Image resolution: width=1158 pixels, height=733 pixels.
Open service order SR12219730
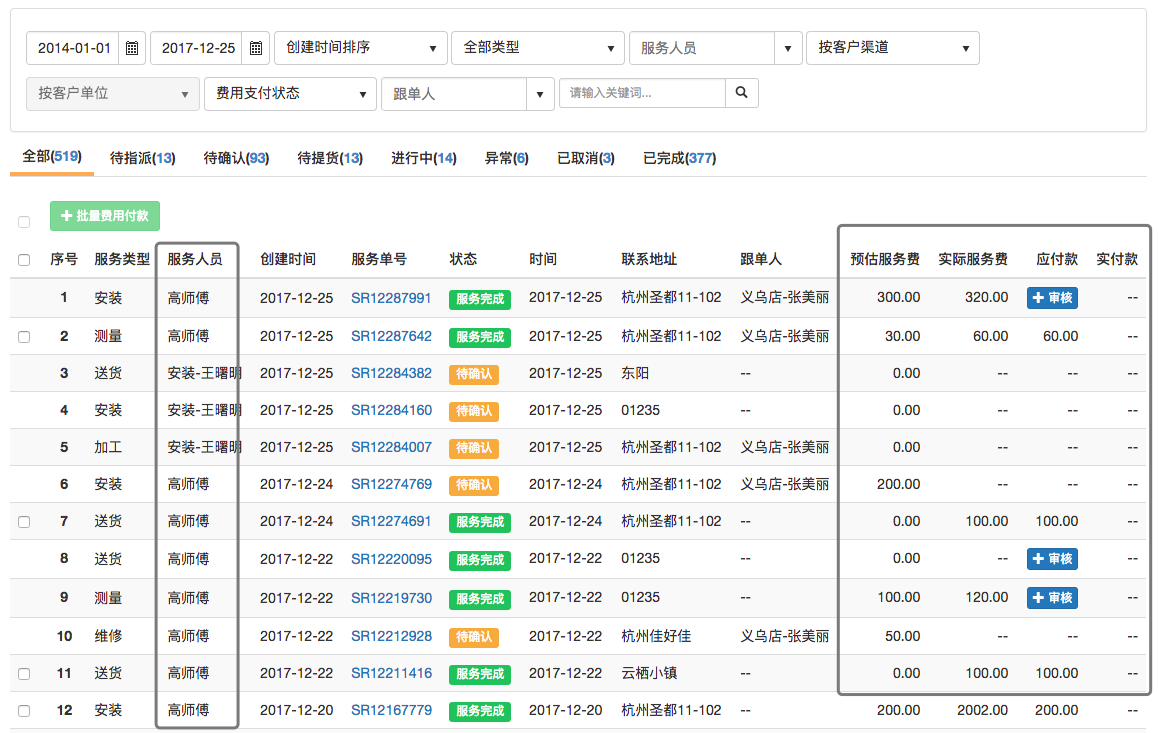(391, 598)
